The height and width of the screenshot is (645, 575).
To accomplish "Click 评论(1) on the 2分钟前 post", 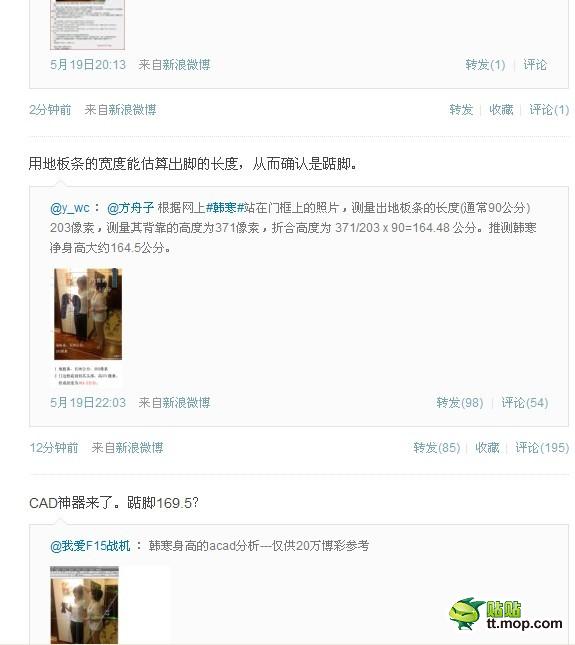I will click(549, 110).
